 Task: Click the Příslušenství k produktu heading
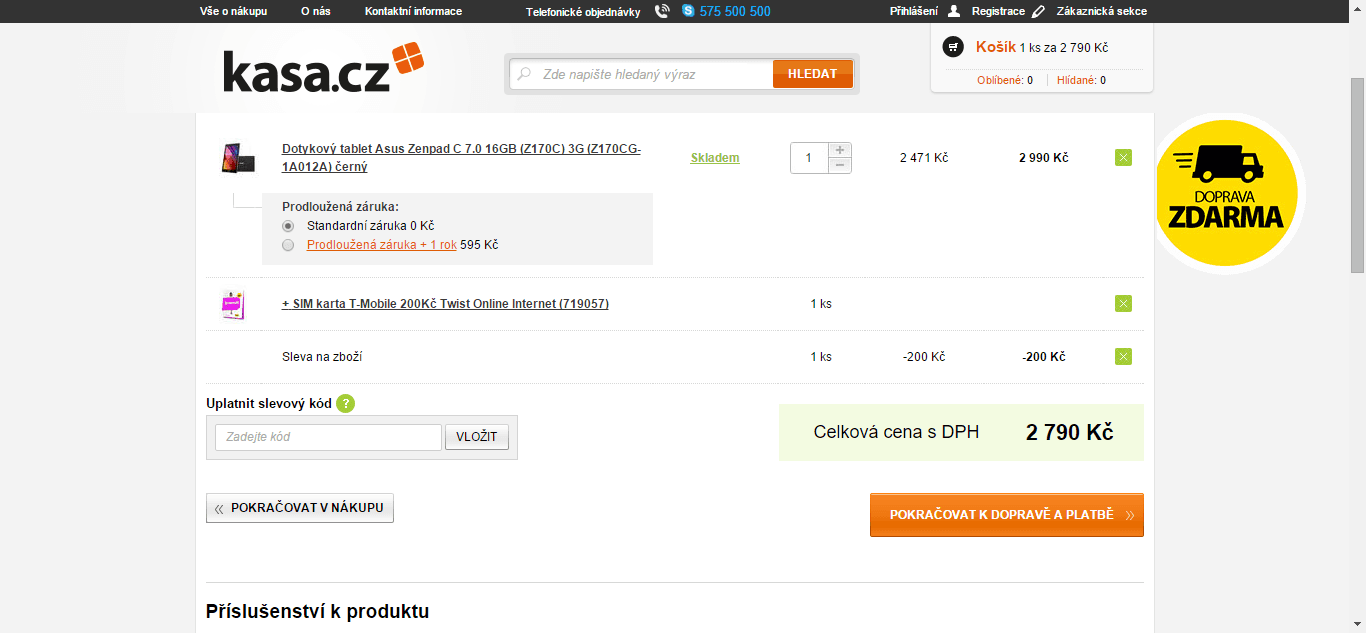[318, 611]
